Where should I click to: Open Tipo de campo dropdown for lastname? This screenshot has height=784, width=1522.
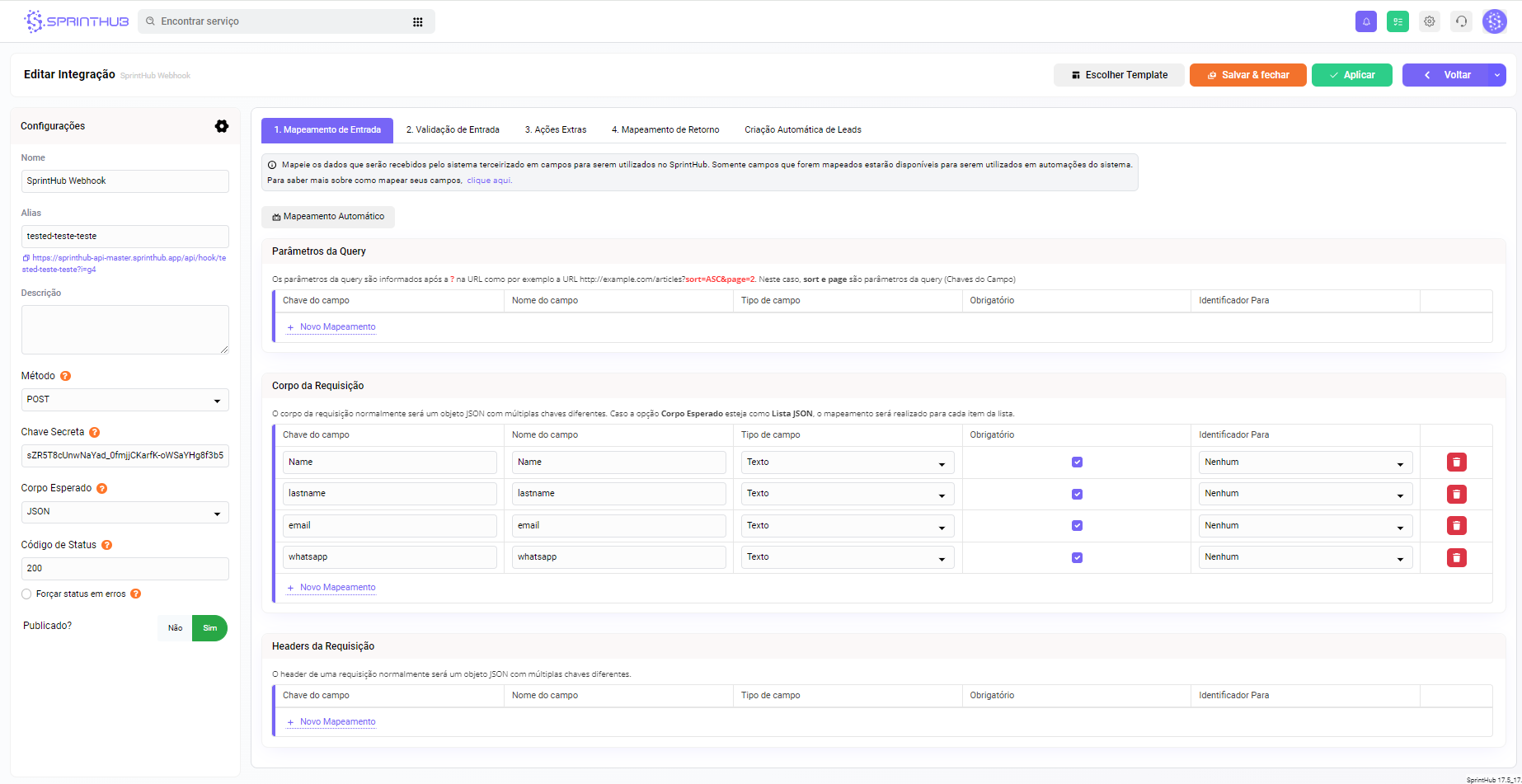click(x=847, y=495)
